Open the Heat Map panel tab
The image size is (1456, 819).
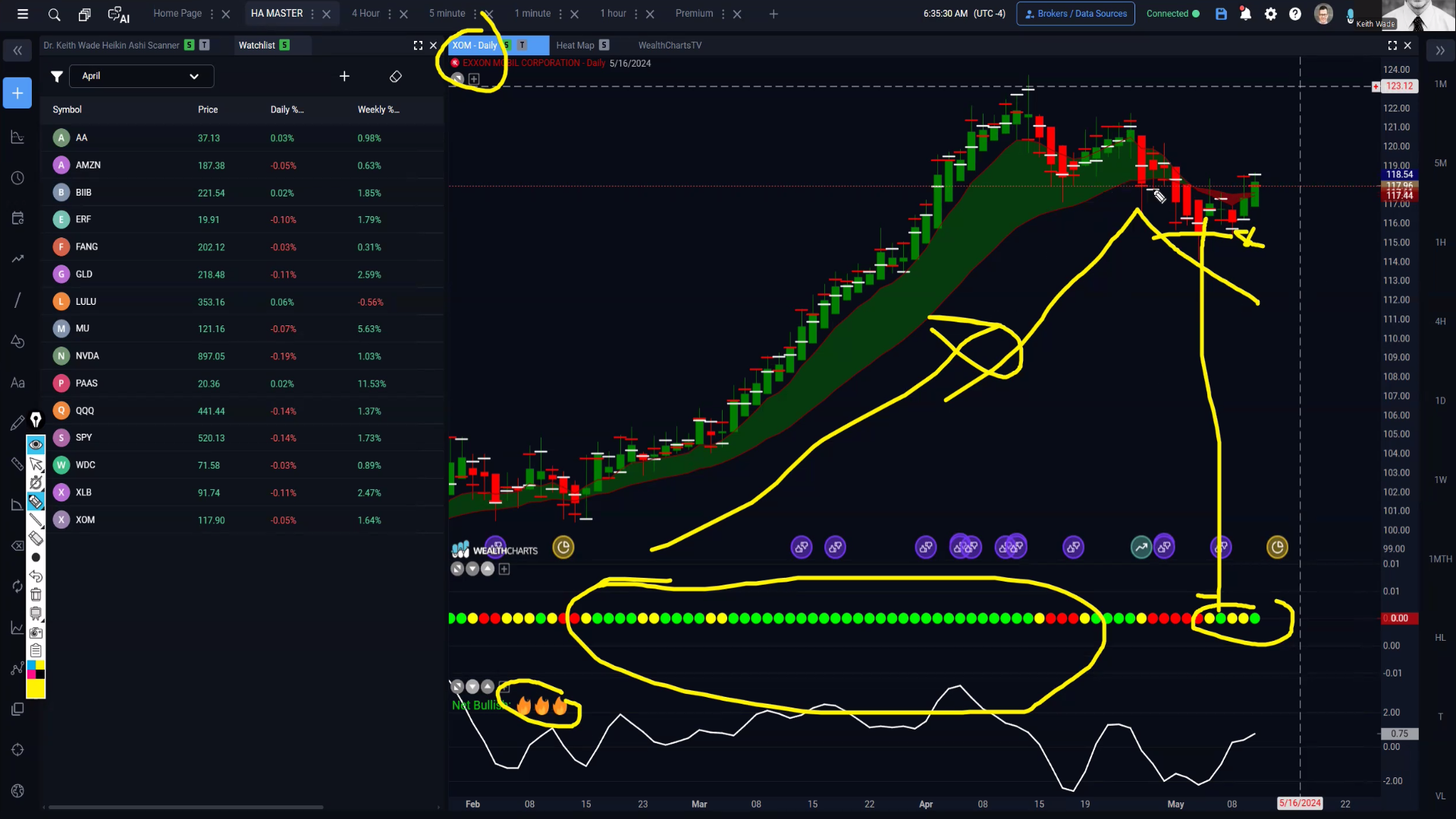pyautogui.click(x=575, y=45)
